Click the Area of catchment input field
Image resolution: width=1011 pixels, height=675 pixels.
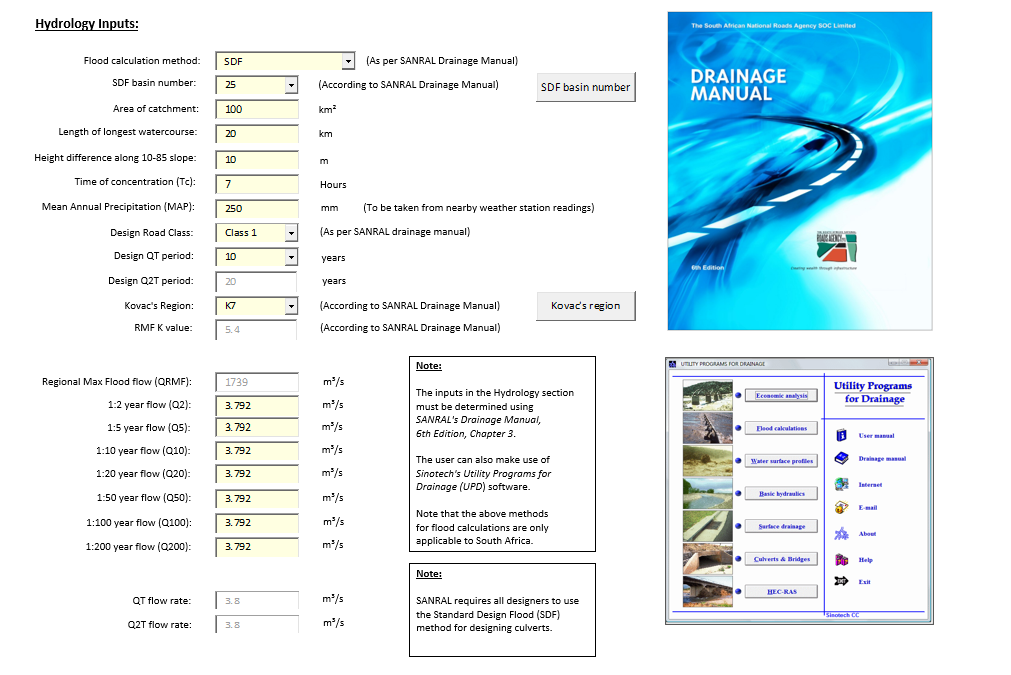point(257,109)
